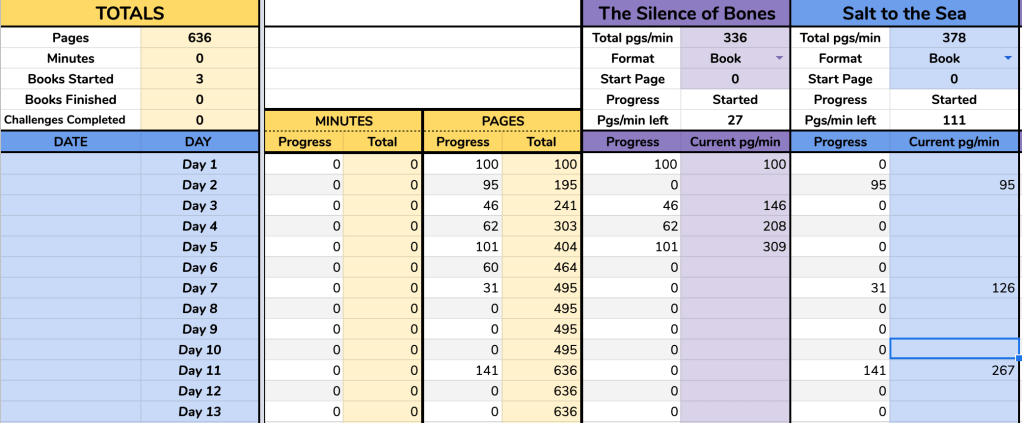The width and height of the screenshot is (1022, 423).
Task: Select Salt to the Sea current pg/min 267
Action: tap(954, 371)
